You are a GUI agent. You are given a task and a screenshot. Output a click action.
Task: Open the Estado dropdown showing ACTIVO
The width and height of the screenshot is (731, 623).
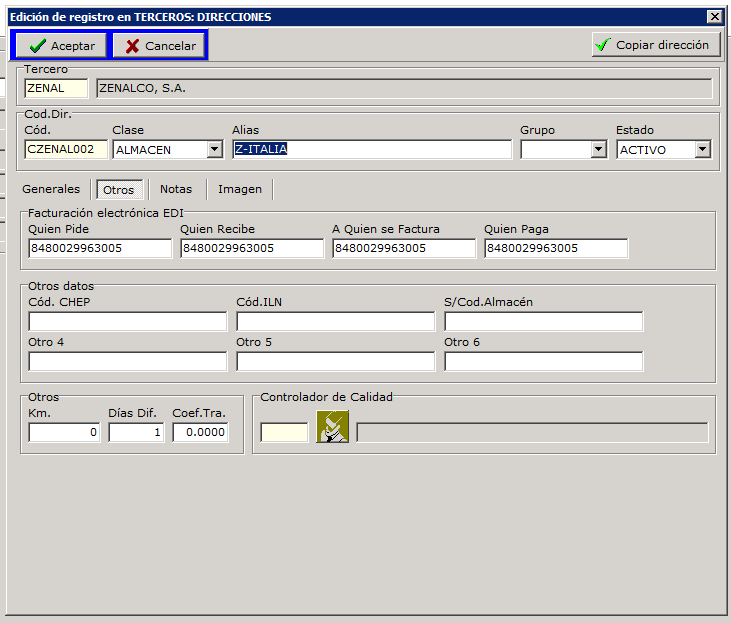coord(702,150)
